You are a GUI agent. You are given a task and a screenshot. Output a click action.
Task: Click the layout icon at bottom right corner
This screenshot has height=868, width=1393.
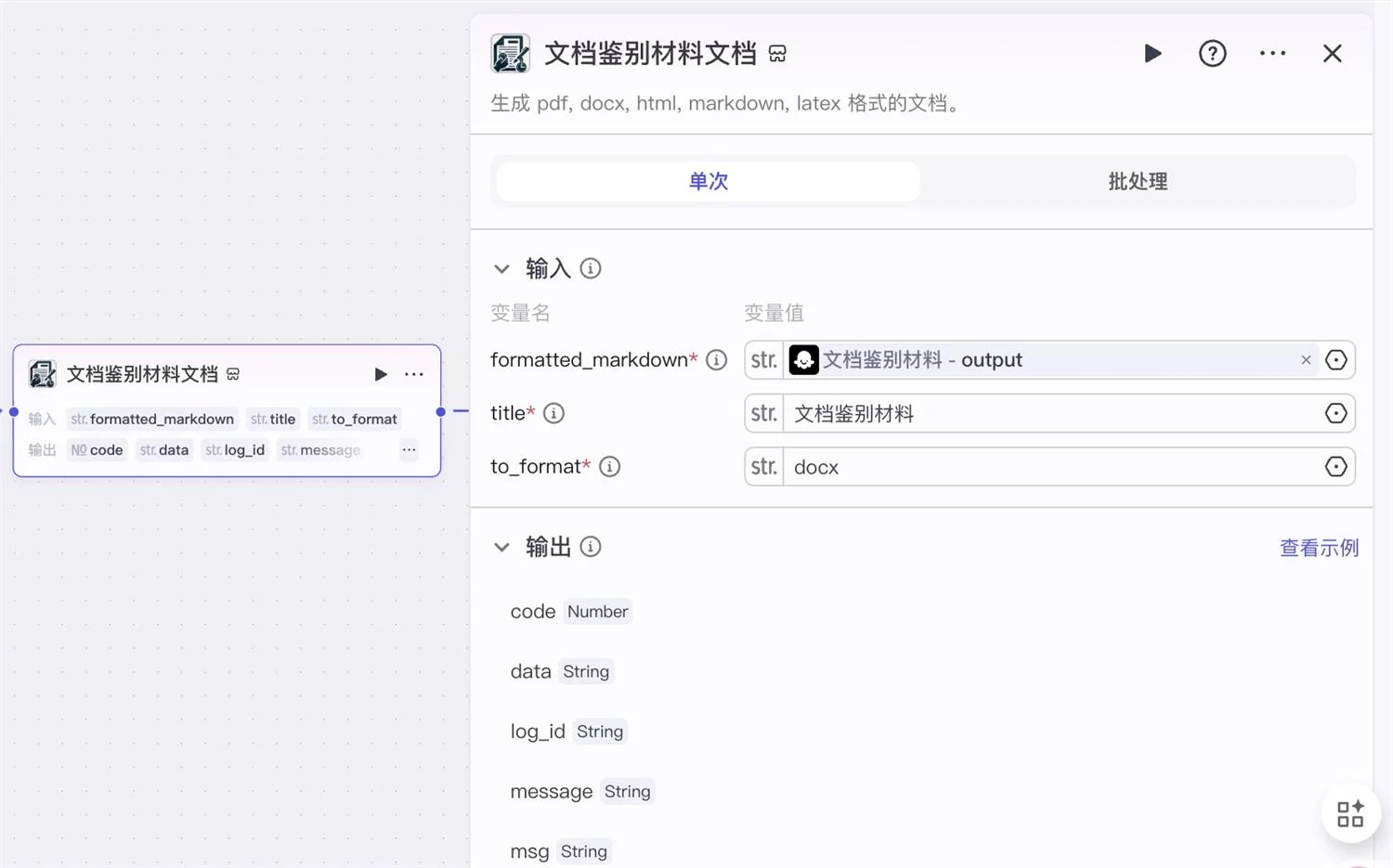pos(1350,813)
